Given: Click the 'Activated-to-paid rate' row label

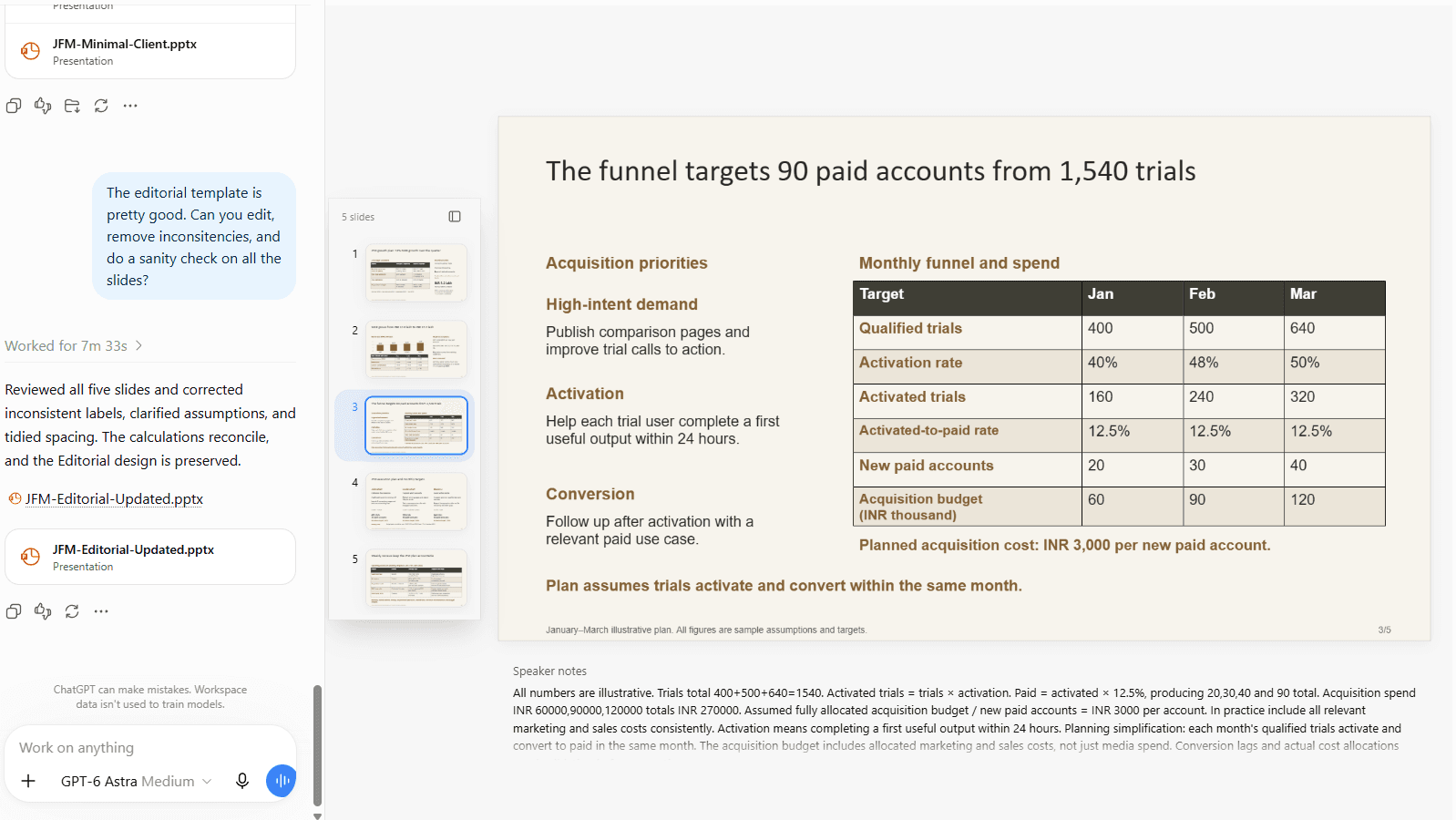Looking at the screenshot, I should click(928, 430).
